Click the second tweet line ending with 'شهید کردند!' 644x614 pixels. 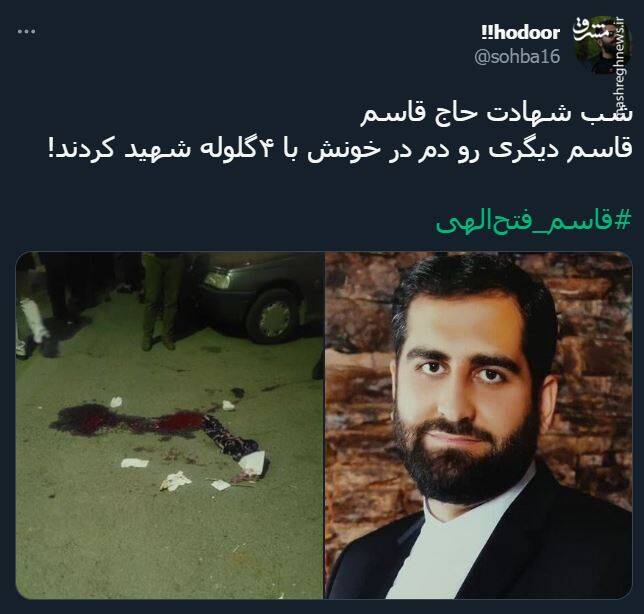click(340, 149)
